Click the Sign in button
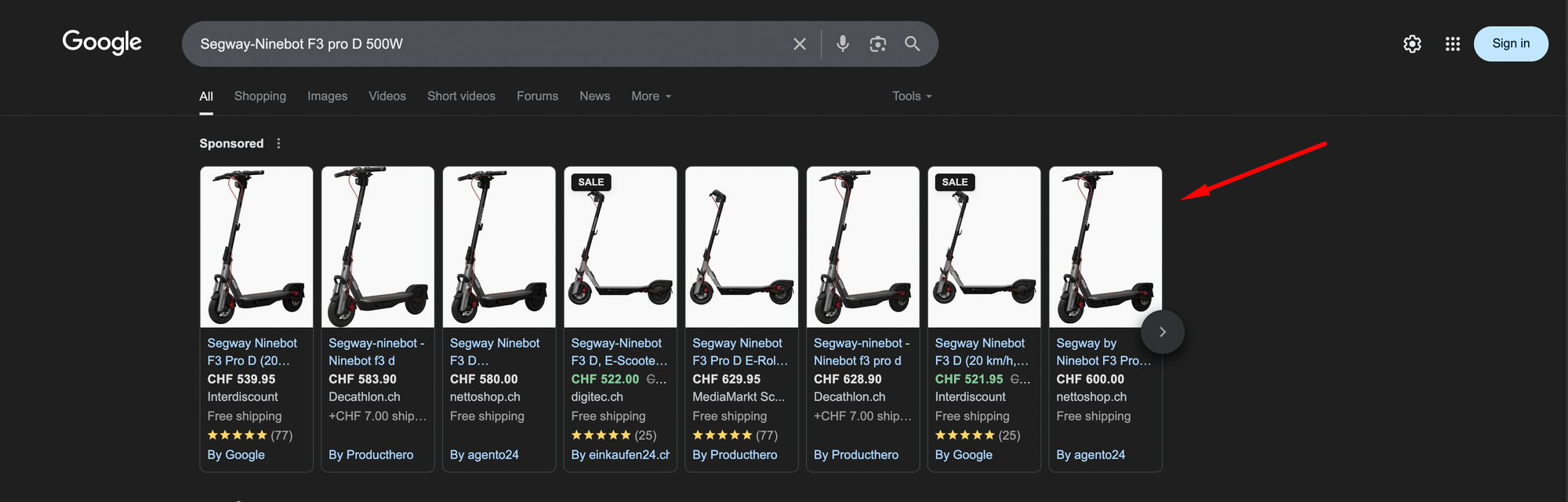This screenshot has width=1568, height=502. 1511,44
